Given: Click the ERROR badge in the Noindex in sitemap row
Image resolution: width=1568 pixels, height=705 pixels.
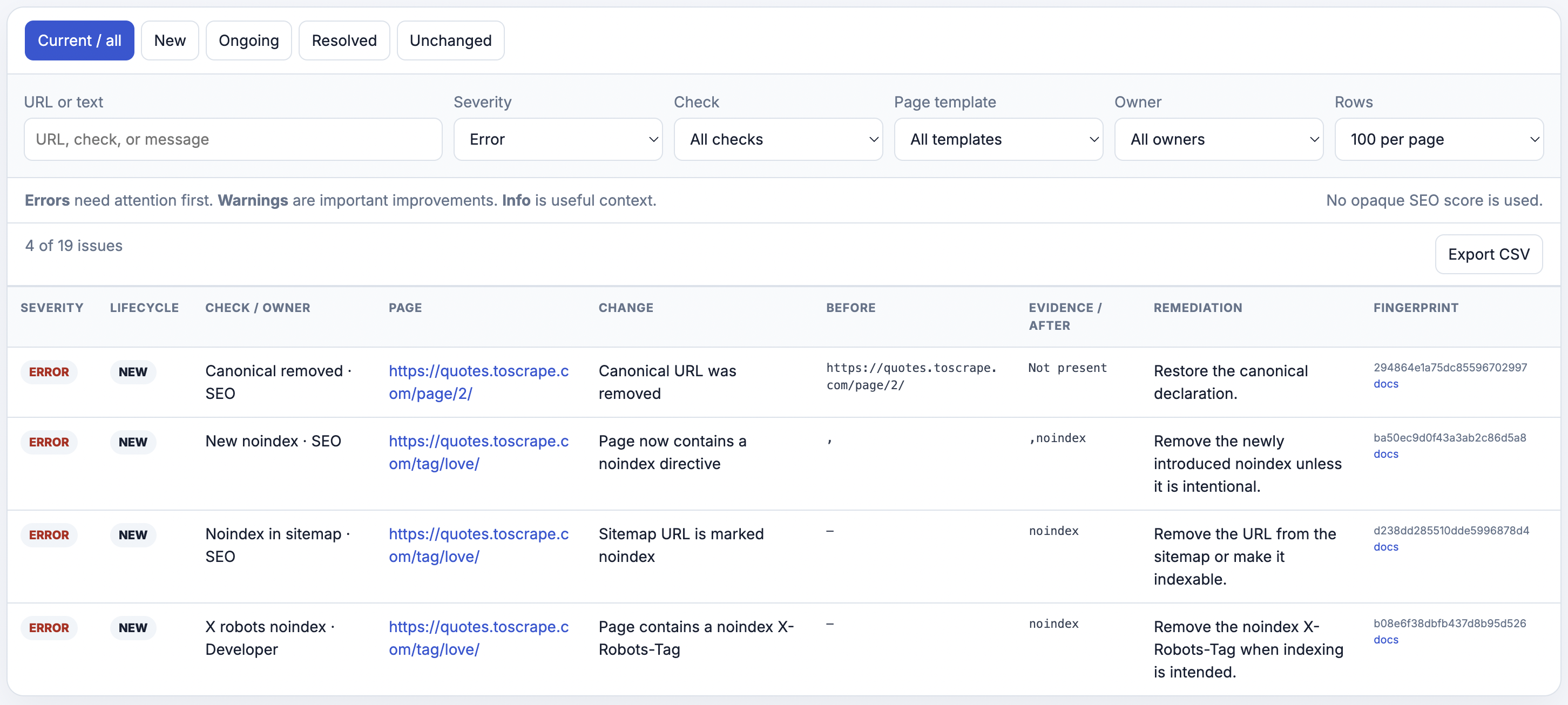Looking at the screenshot, I should pos(49,535).
